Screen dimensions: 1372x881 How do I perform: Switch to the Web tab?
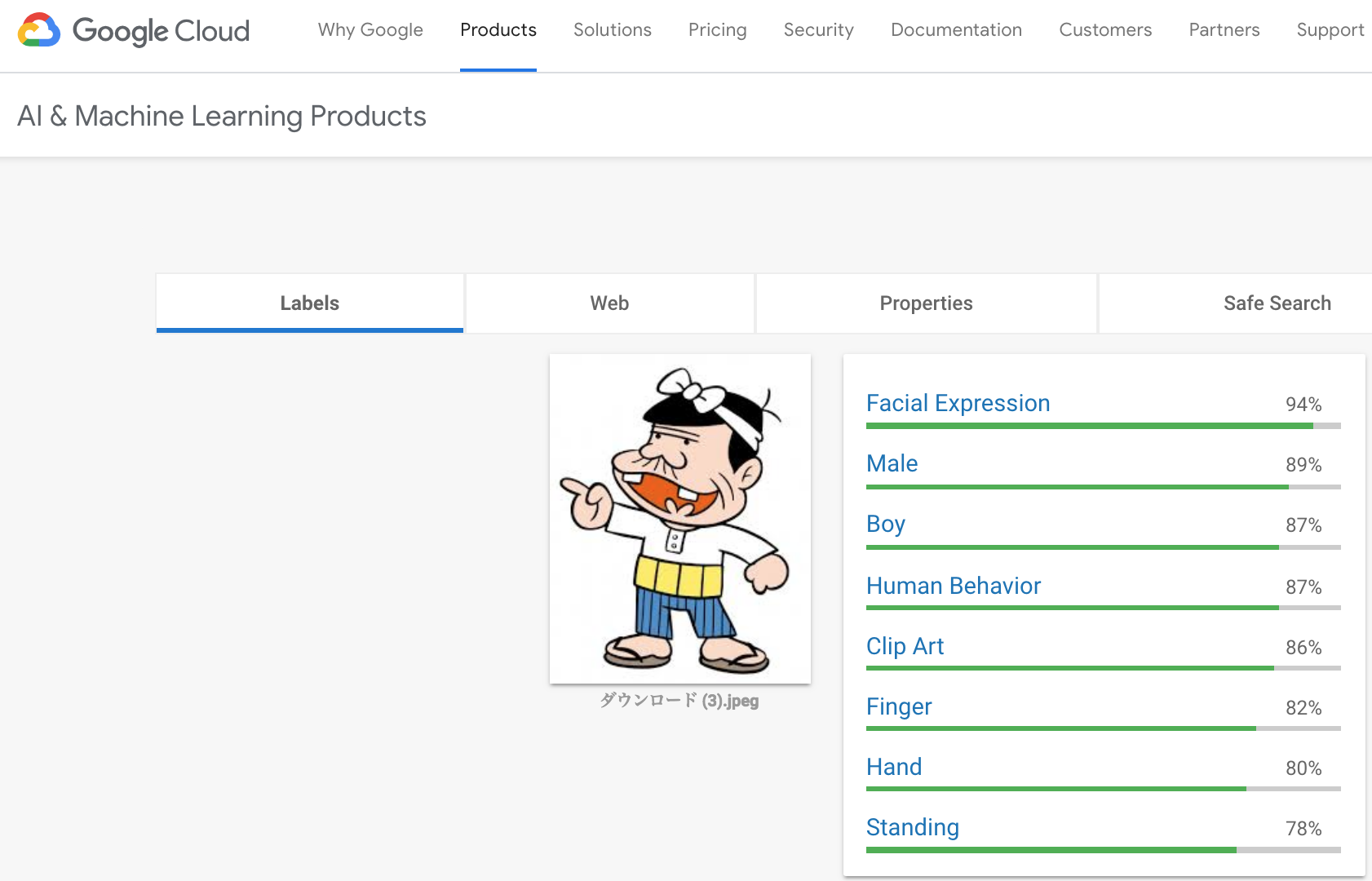pyautogui.click(x=610, y=303)
